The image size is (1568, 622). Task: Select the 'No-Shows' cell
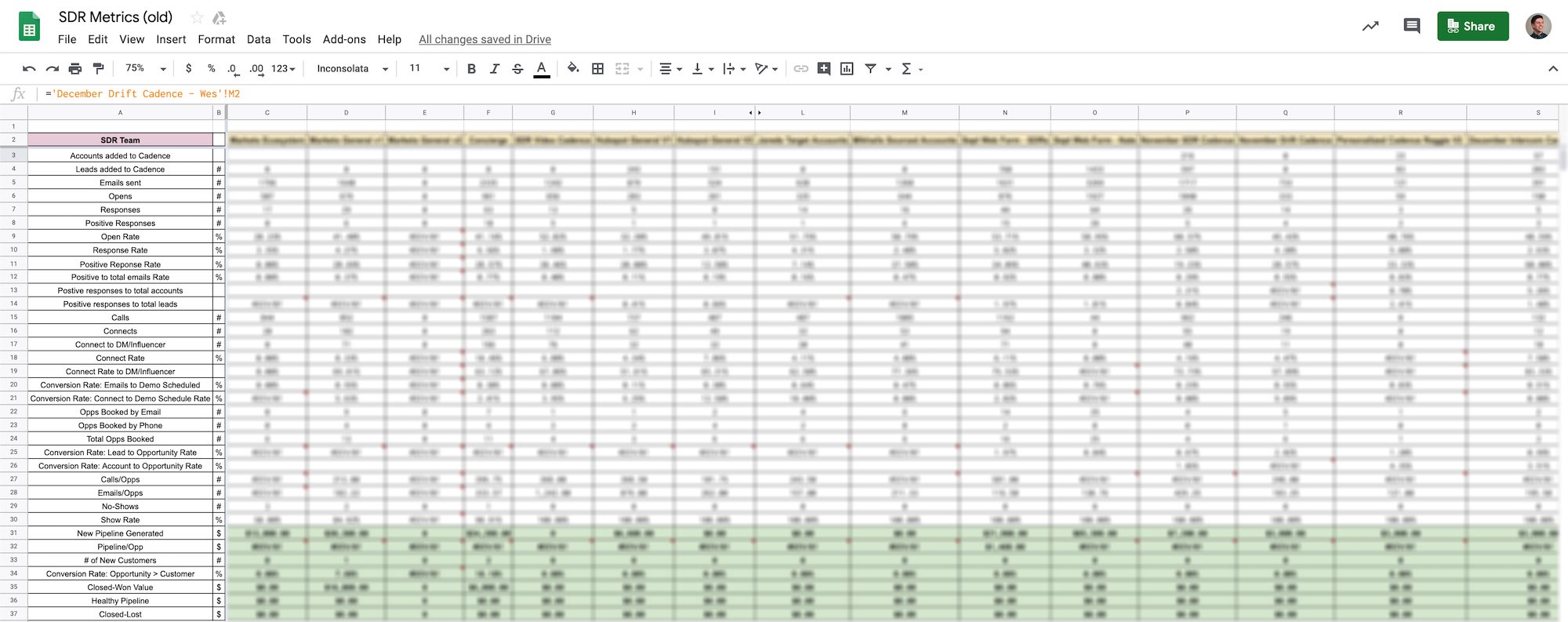tap(120, 507)
